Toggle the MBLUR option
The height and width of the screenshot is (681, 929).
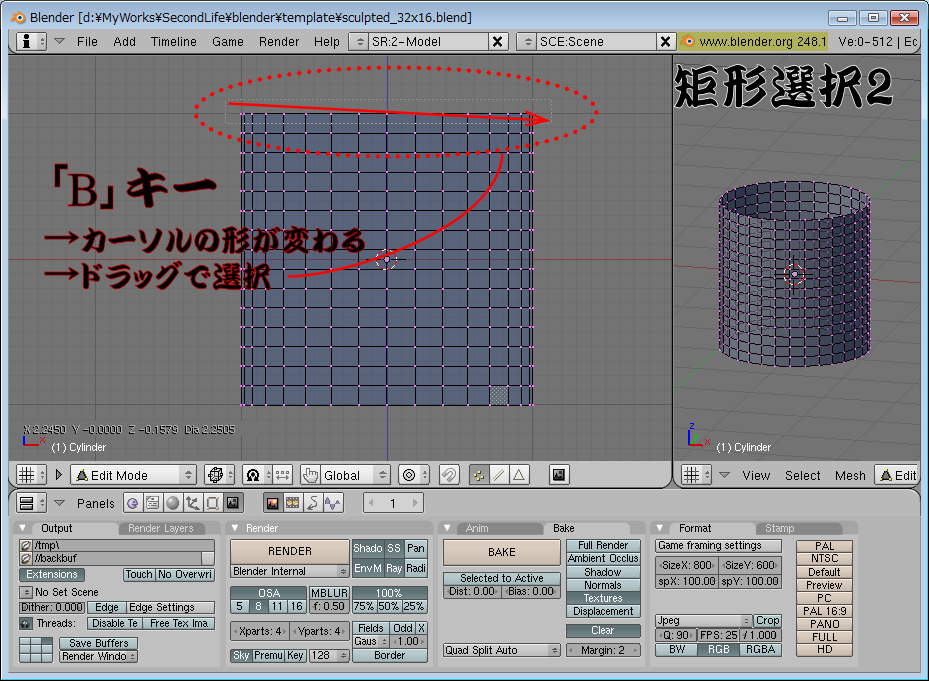(329, 593)
